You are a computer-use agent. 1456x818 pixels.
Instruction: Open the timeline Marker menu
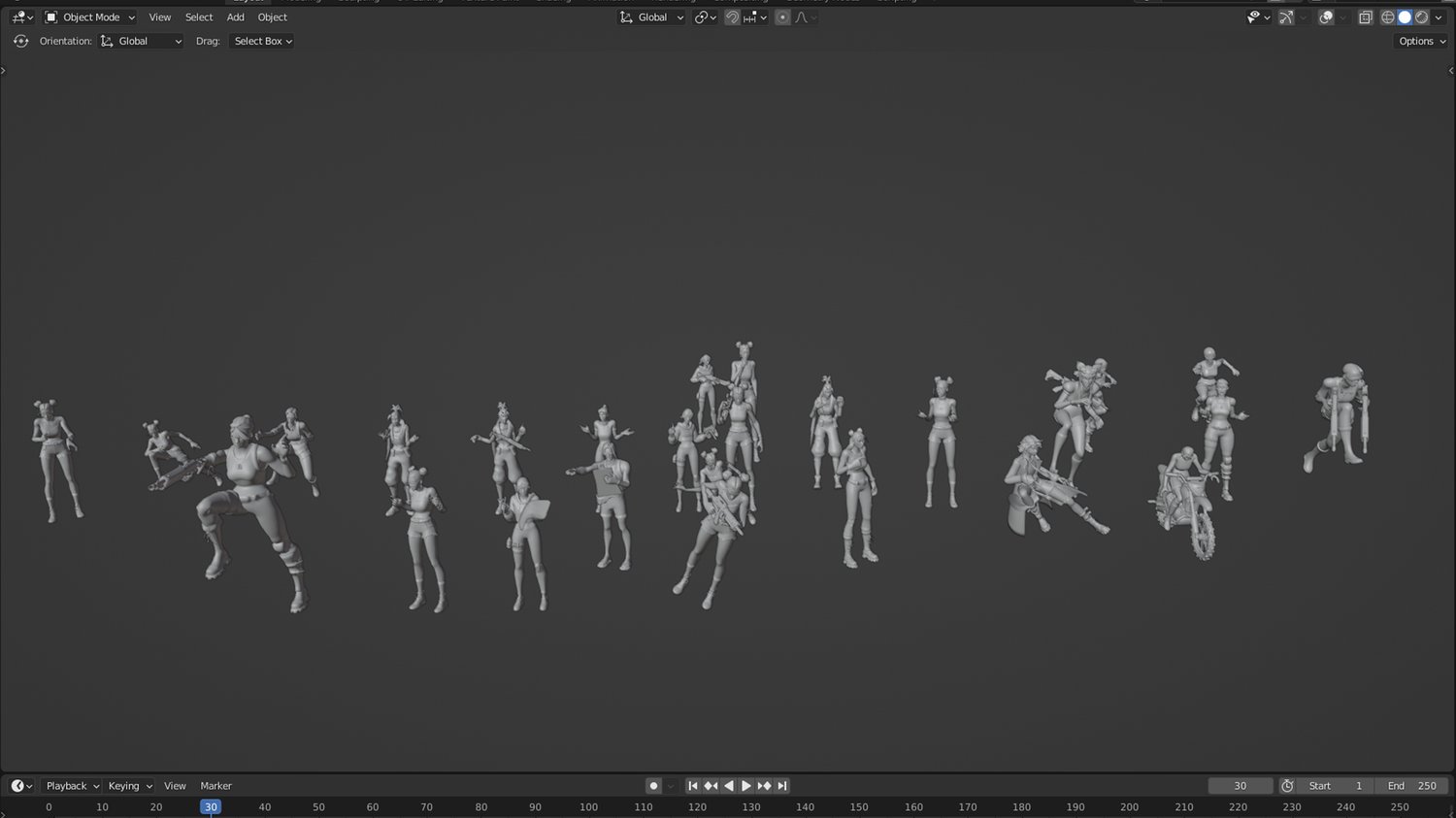[215, 786]
